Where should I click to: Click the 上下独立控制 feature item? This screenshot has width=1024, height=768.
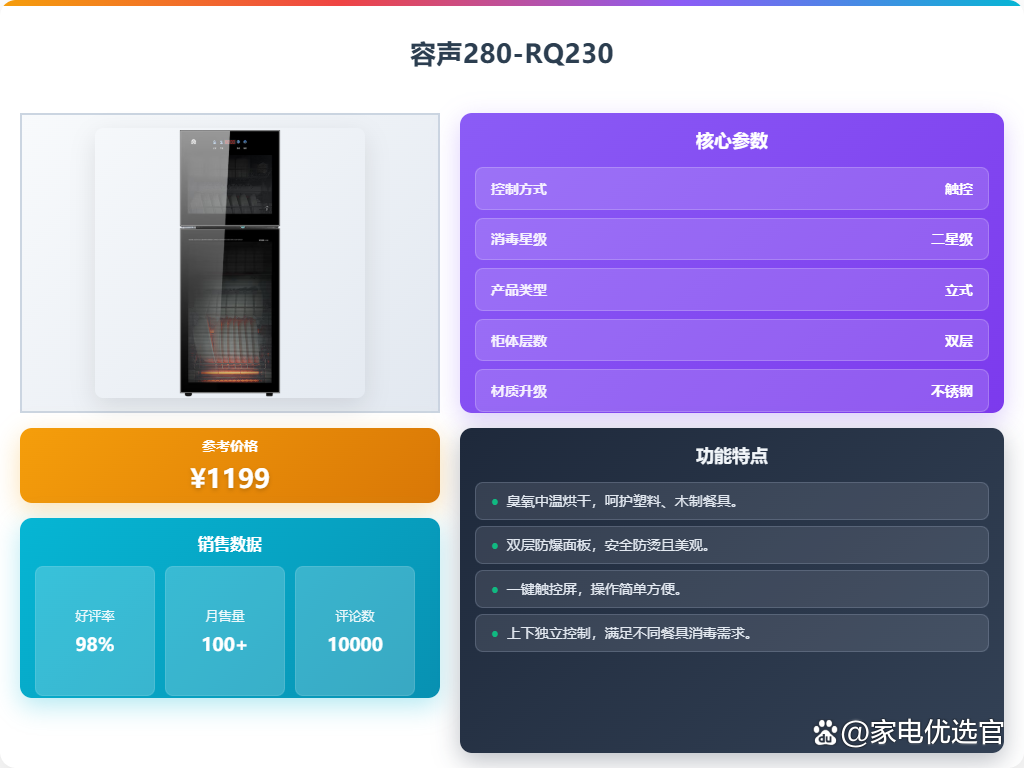tap(731, 633)
